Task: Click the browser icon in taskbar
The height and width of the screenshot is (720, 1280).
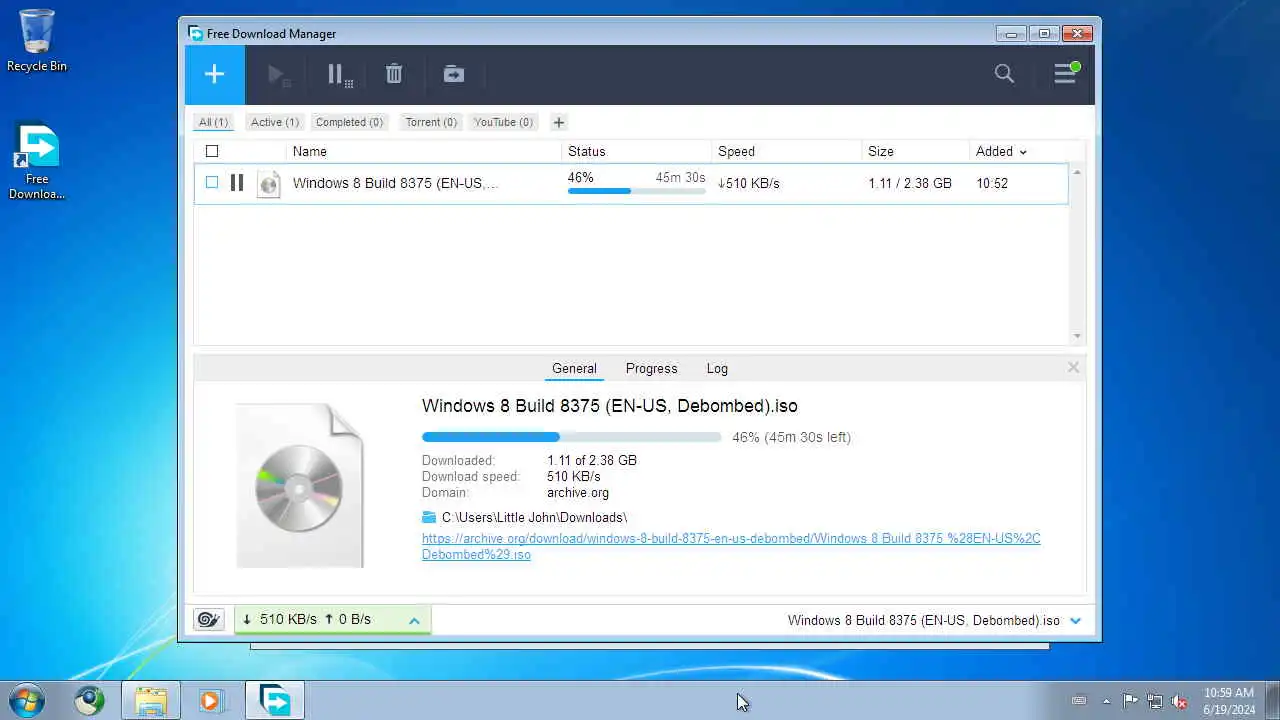Action: click(90, 701)
